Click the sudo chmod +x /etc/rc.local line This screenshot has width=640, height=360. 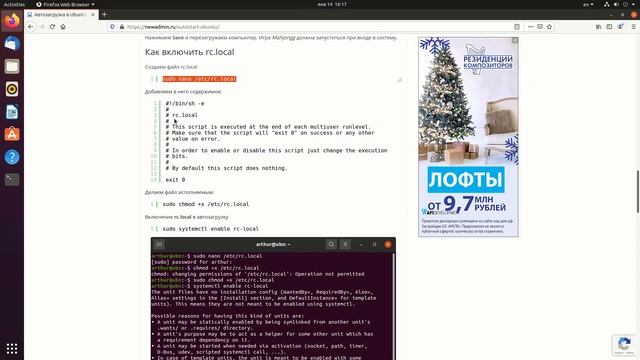[x=206, y=204]
